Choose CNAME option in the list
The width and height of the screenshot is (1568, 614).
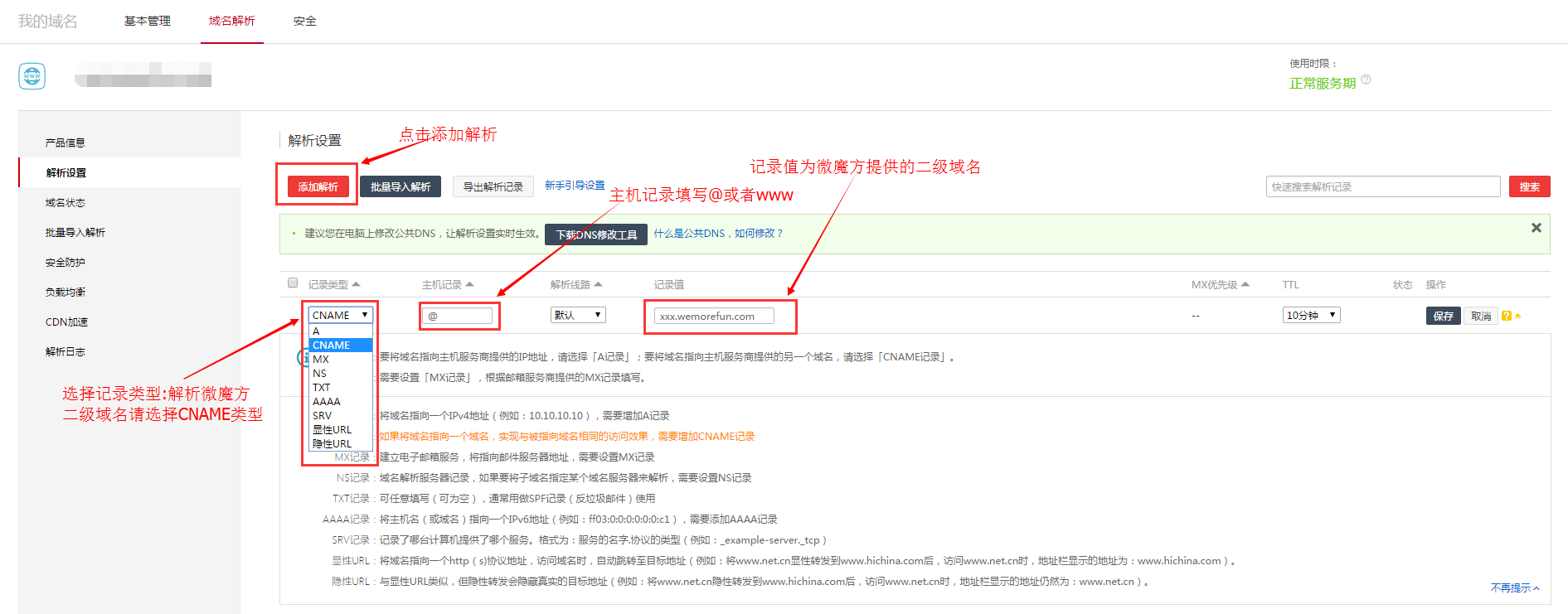point(341,345)
